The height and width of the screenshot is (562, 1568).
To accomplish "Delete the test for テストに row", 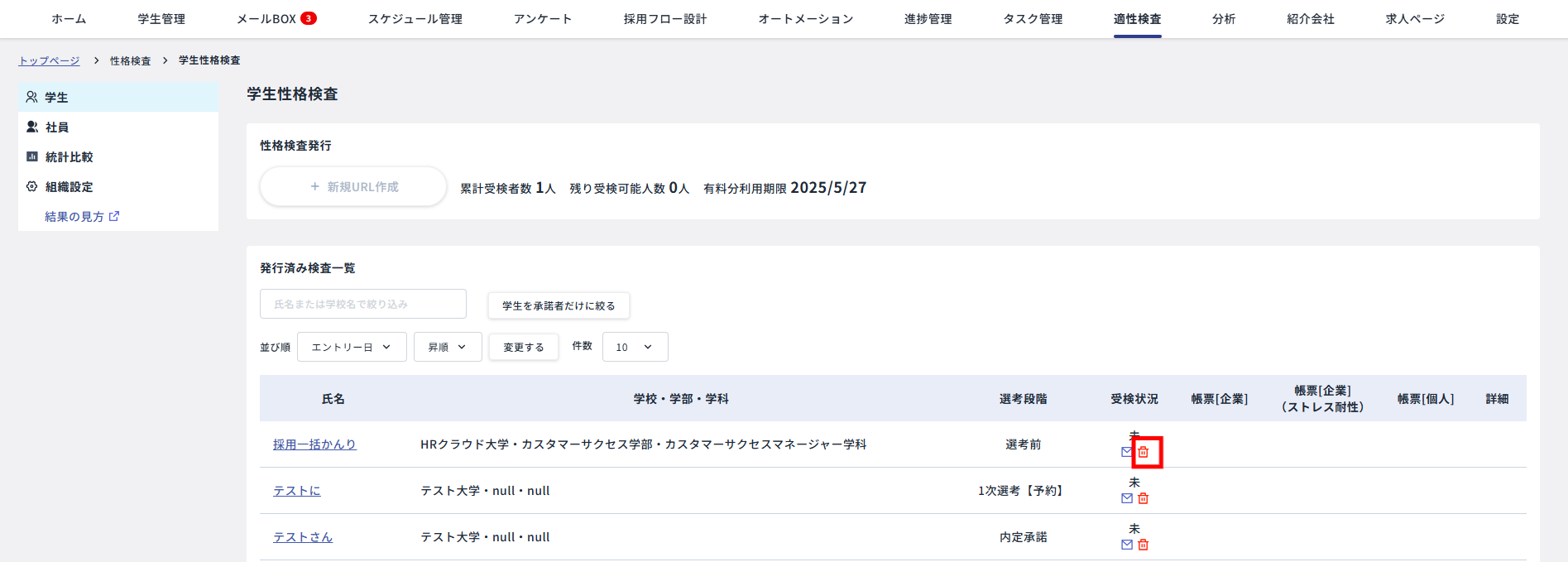I will point(1143,498).
